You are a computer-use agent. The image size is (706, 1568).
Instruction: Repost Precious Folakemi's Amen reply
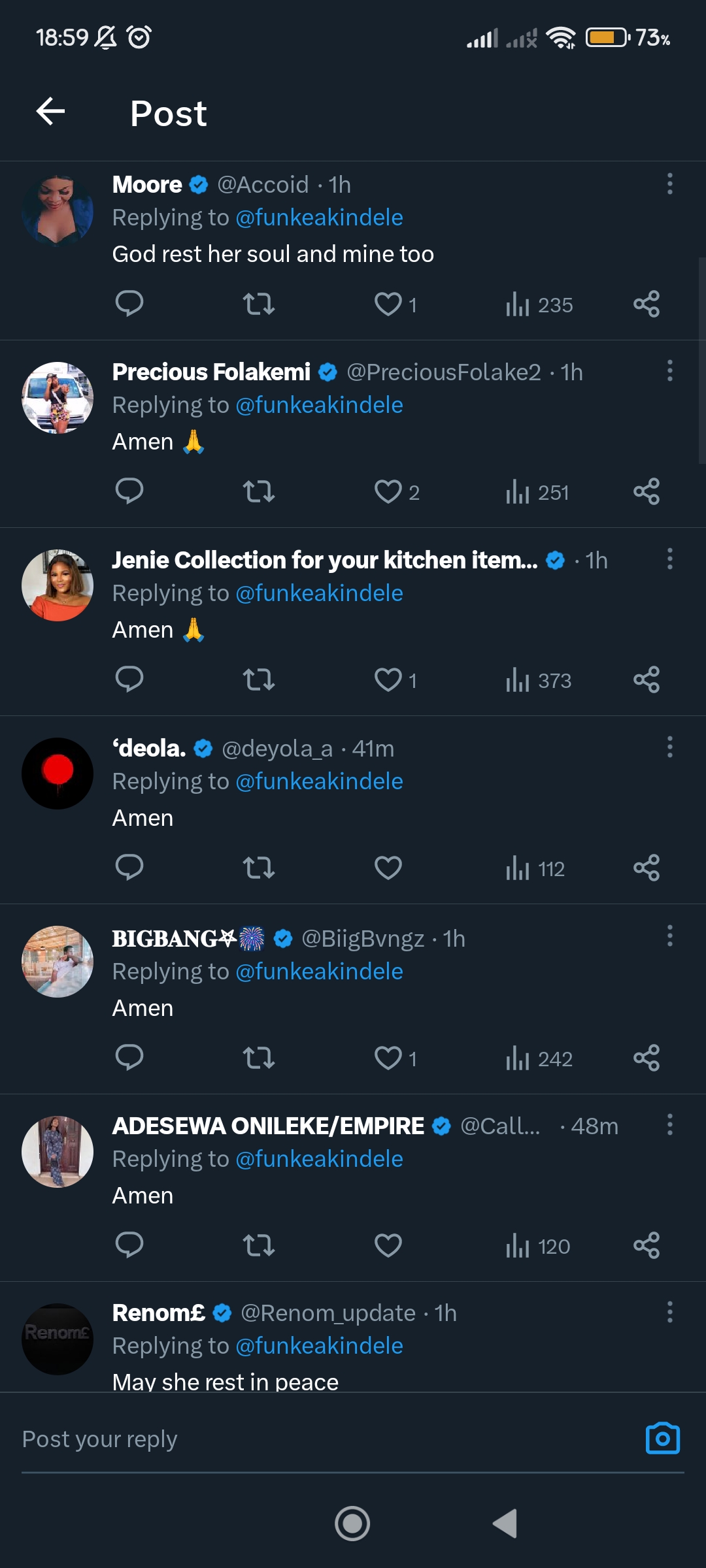[x=259, y=491]
